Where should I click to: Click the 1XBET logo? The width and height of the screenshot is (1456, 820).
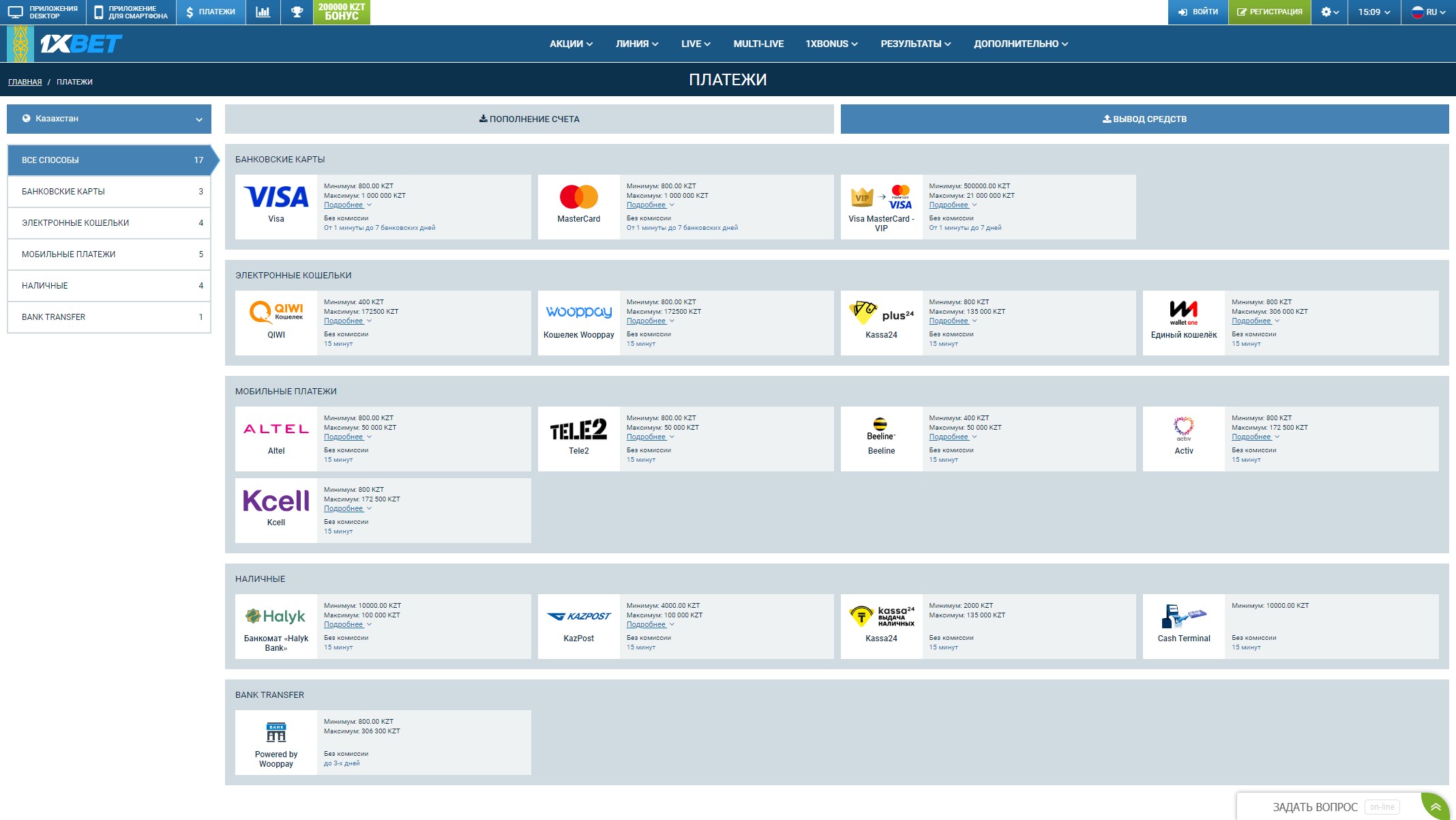[x=81, y=44]
